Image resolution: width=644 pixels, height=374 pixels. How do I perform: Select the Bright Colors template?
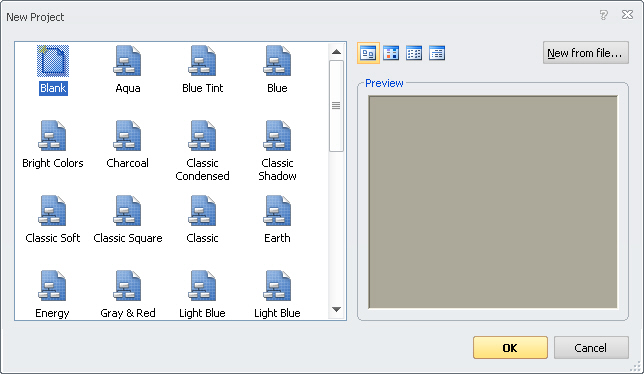pos(53,145)
